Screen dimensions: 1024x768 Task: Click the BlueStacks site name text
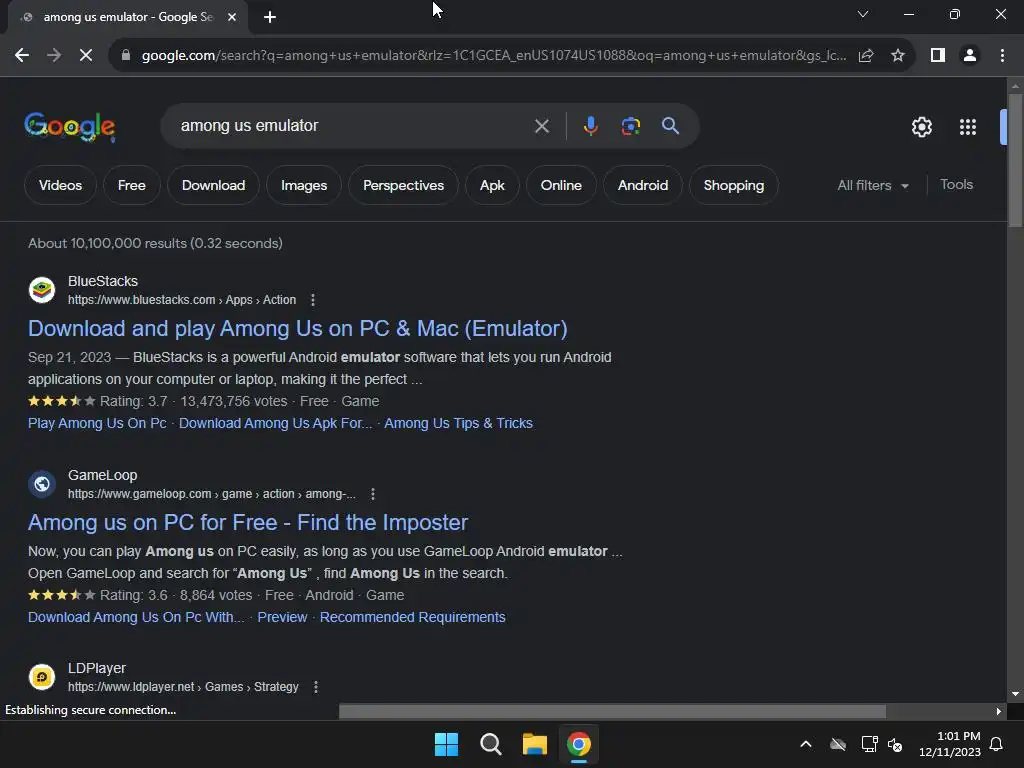point(103,281)
